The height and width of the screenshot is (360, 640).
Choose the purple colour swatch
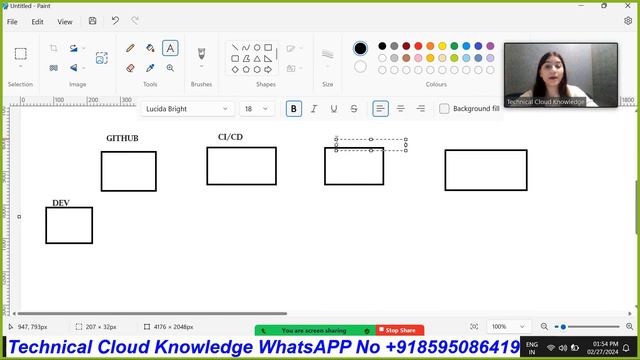click(x=490, y=46)
